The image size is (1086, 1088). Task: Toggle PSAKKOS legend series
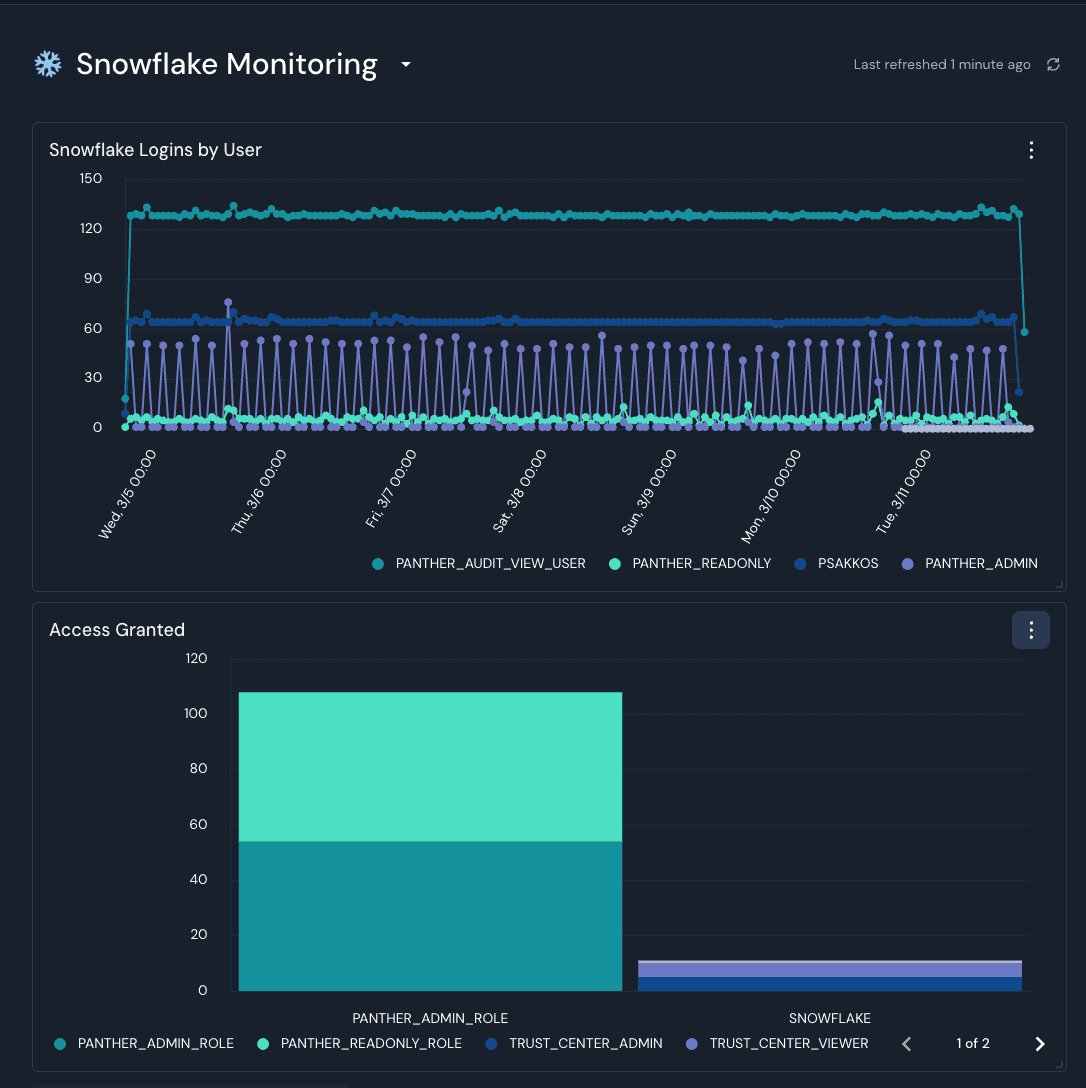[836, 563]
